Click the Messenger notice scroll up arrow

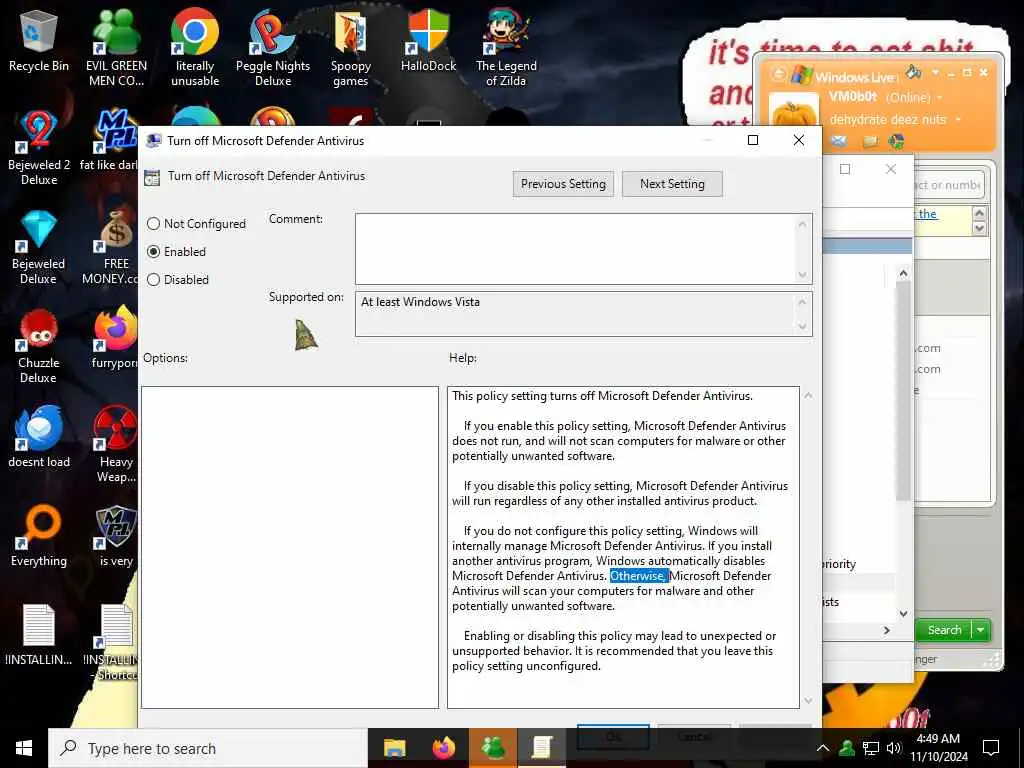979,213
